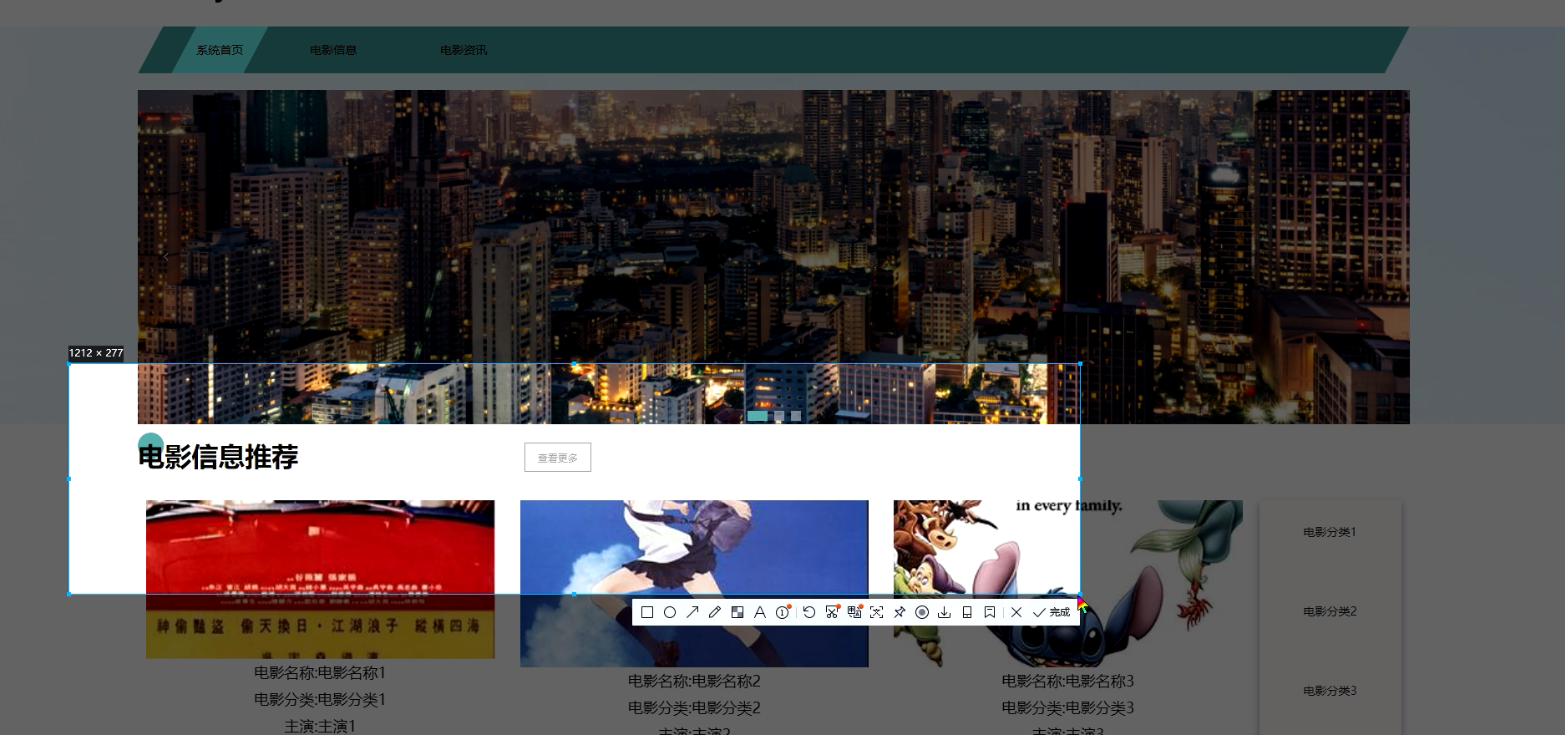Open the 电影资讯 navigation tab
1565x735 pixels.
click(464, 50)
